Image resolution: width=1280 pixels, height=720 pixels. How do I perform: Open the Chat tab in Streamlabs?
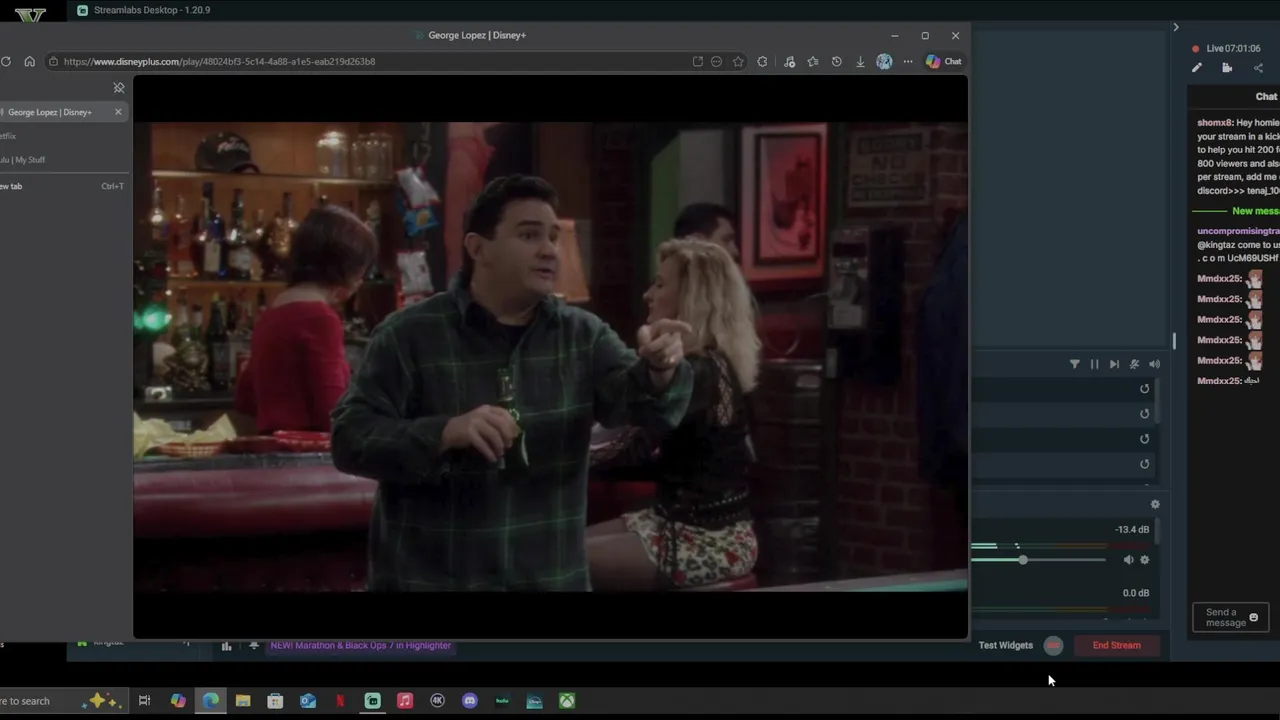pyautogui.click(x=1266, y=97)
